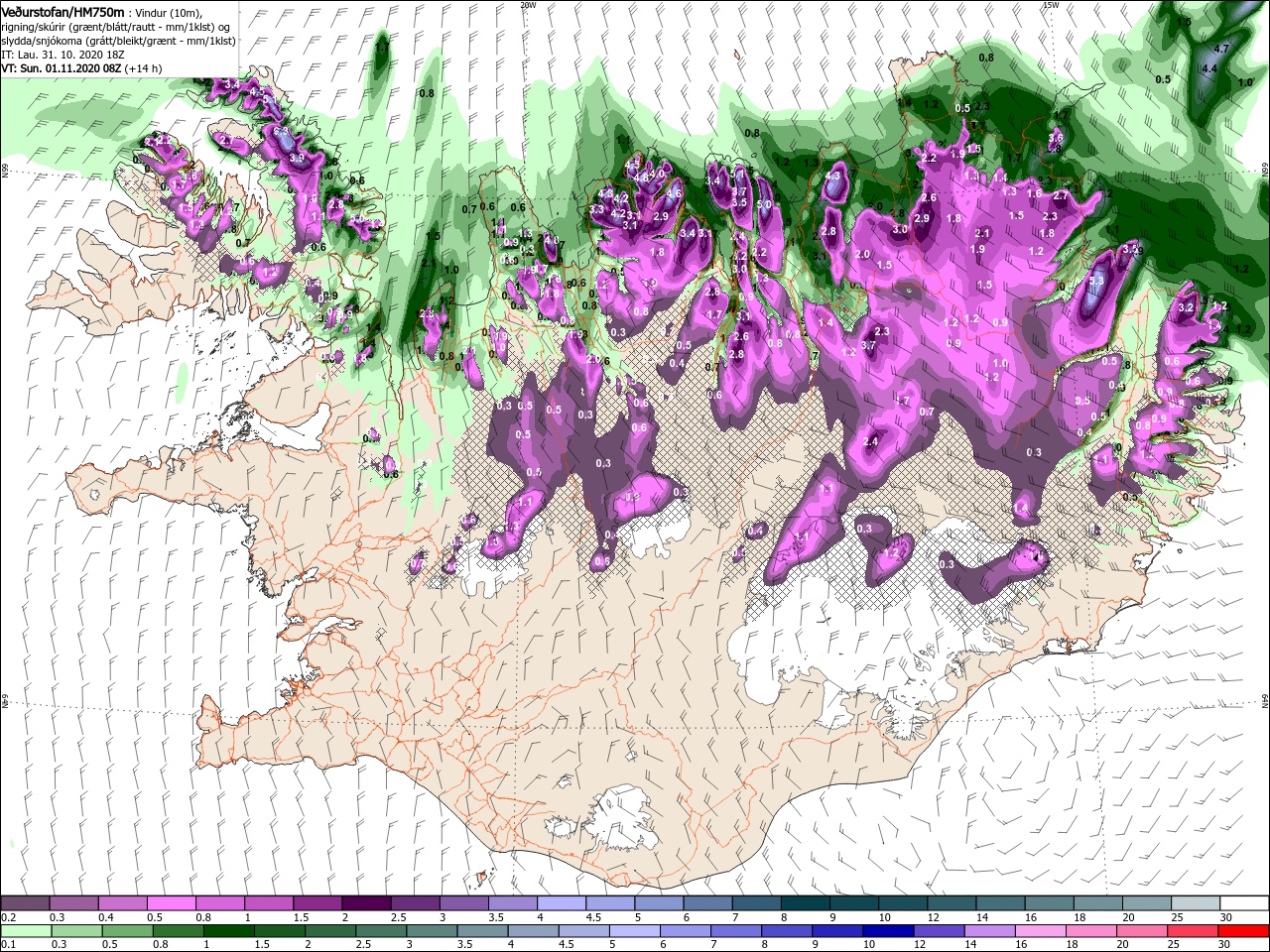Viewport: 1270px width, 952px height.
Task: Pick the snow-scale swatch between 2 and 2.5
Action: tap(366, 904)
